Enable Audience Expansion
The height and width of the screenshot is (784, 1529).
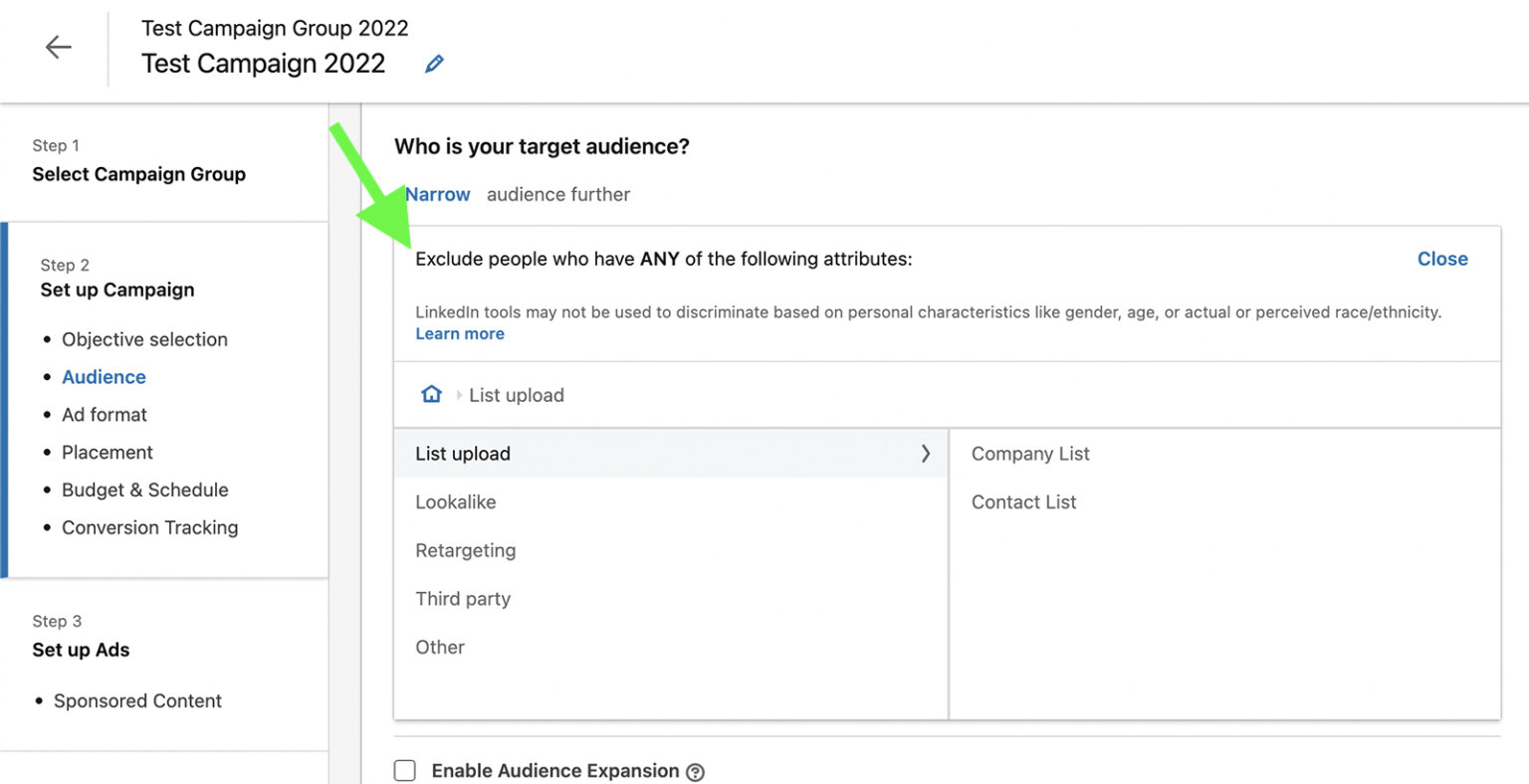click(404, 770)
